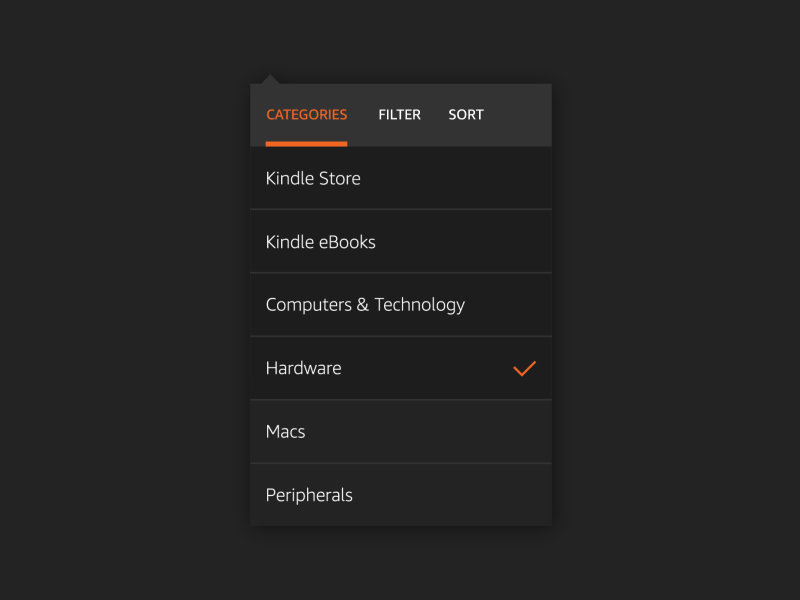Click outside the popup to dismiss it

click(120, 300)
